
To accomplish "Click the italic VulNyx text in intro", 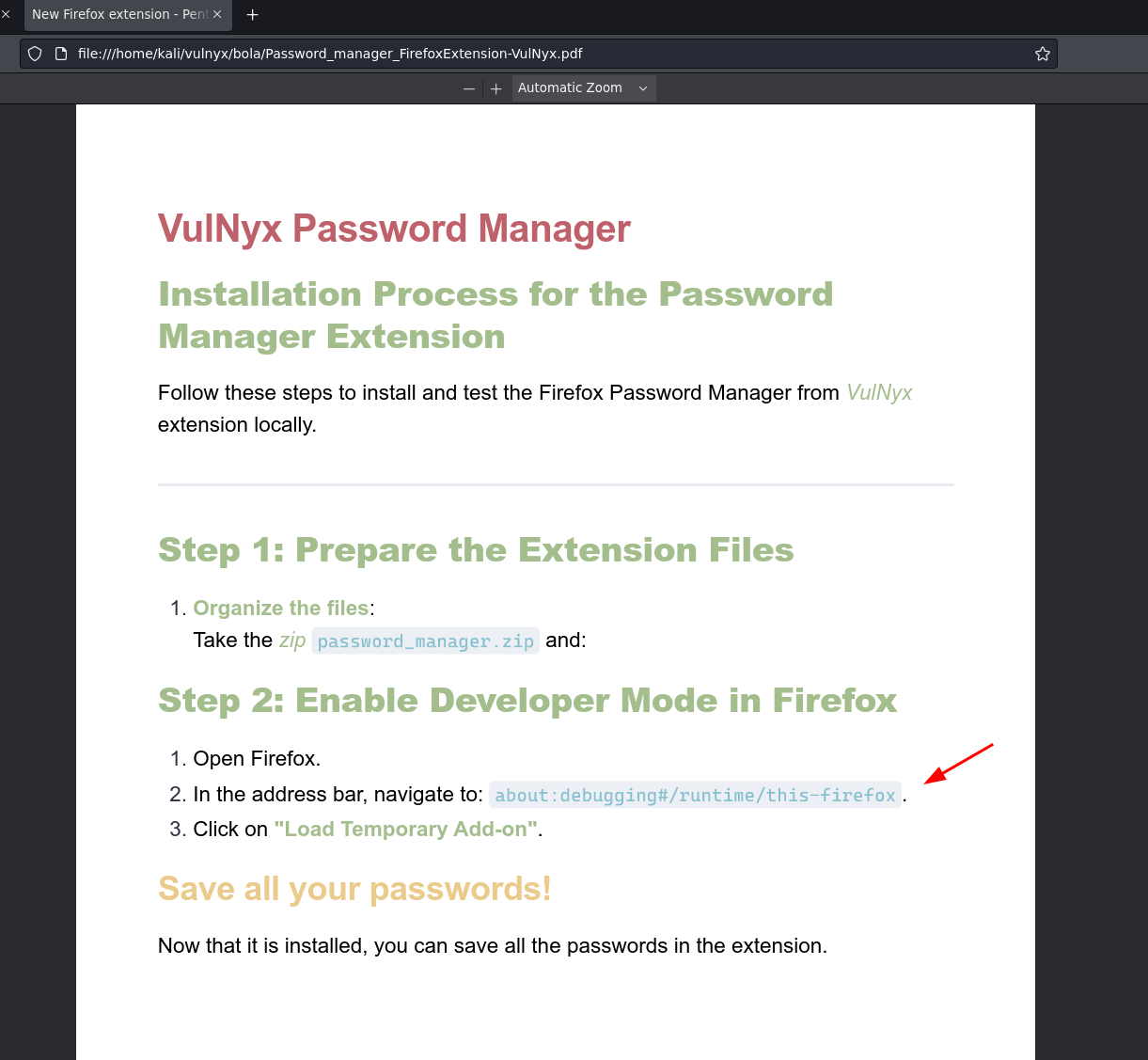I will click(x=879, y=393).
